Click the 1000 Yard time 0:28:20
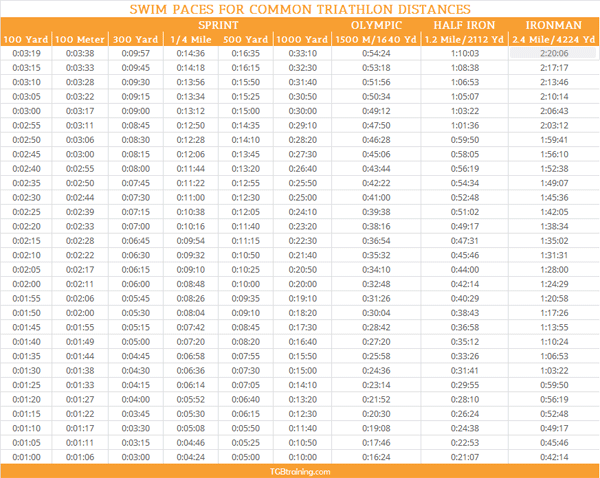This screenshot has height=478, width=600. pos(302,140)
